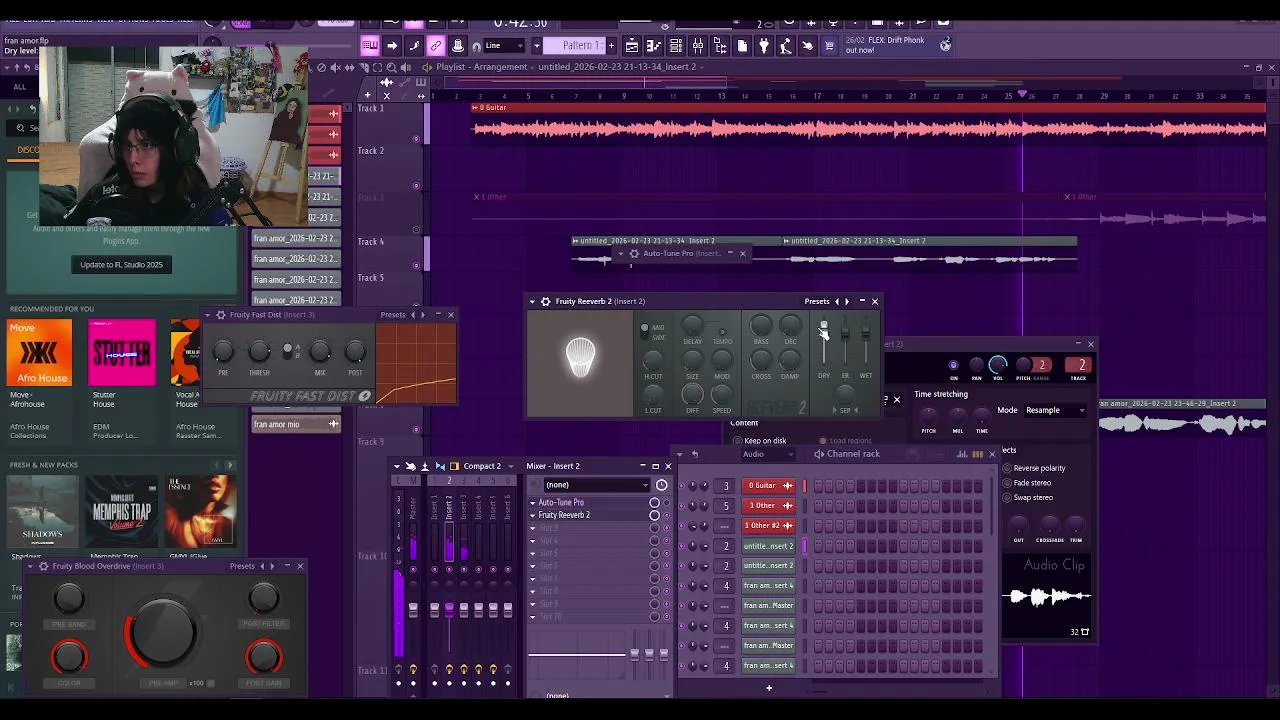Select Pattern 1 in pattern selector

coord(575,45)
